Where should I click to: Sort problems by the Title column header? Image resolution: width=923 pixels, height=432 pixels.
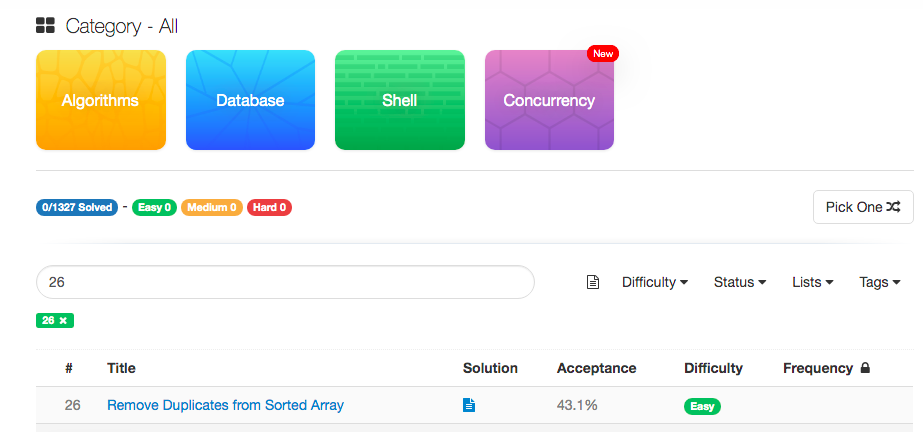pos(121,368)
